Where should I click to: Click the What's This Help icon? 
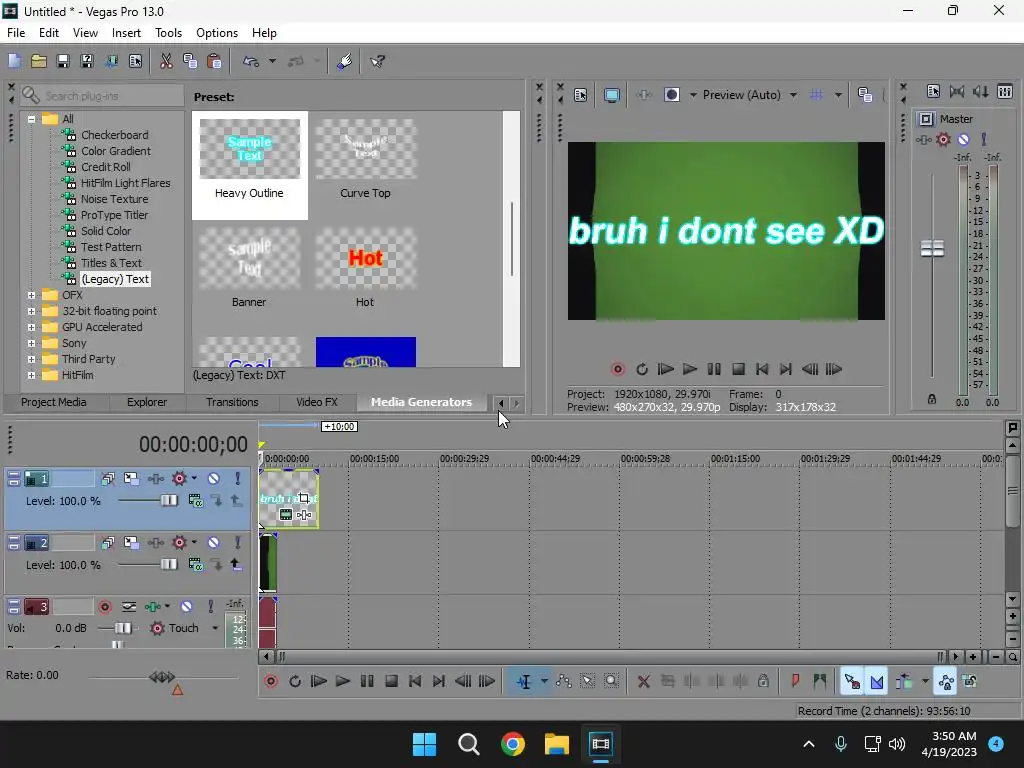point(377,61)
